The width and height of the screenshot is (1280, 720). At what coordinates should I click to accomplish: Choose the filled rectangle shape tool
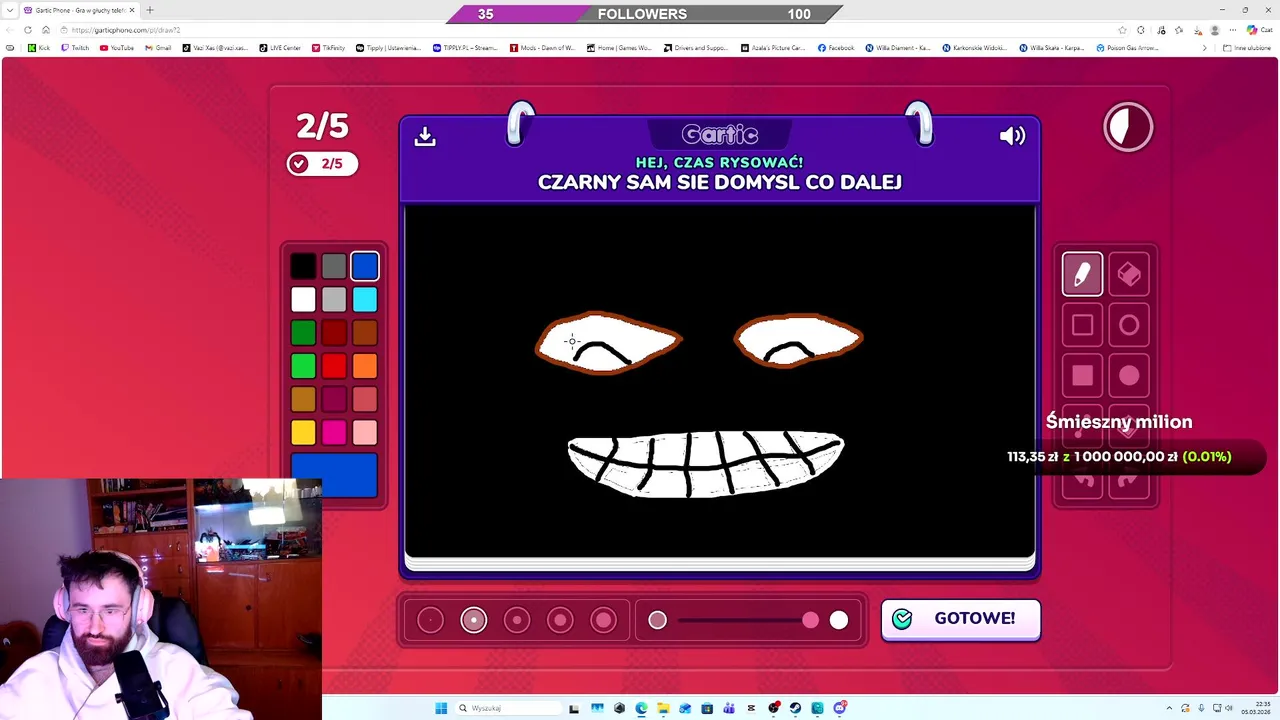click(1082, 375)
